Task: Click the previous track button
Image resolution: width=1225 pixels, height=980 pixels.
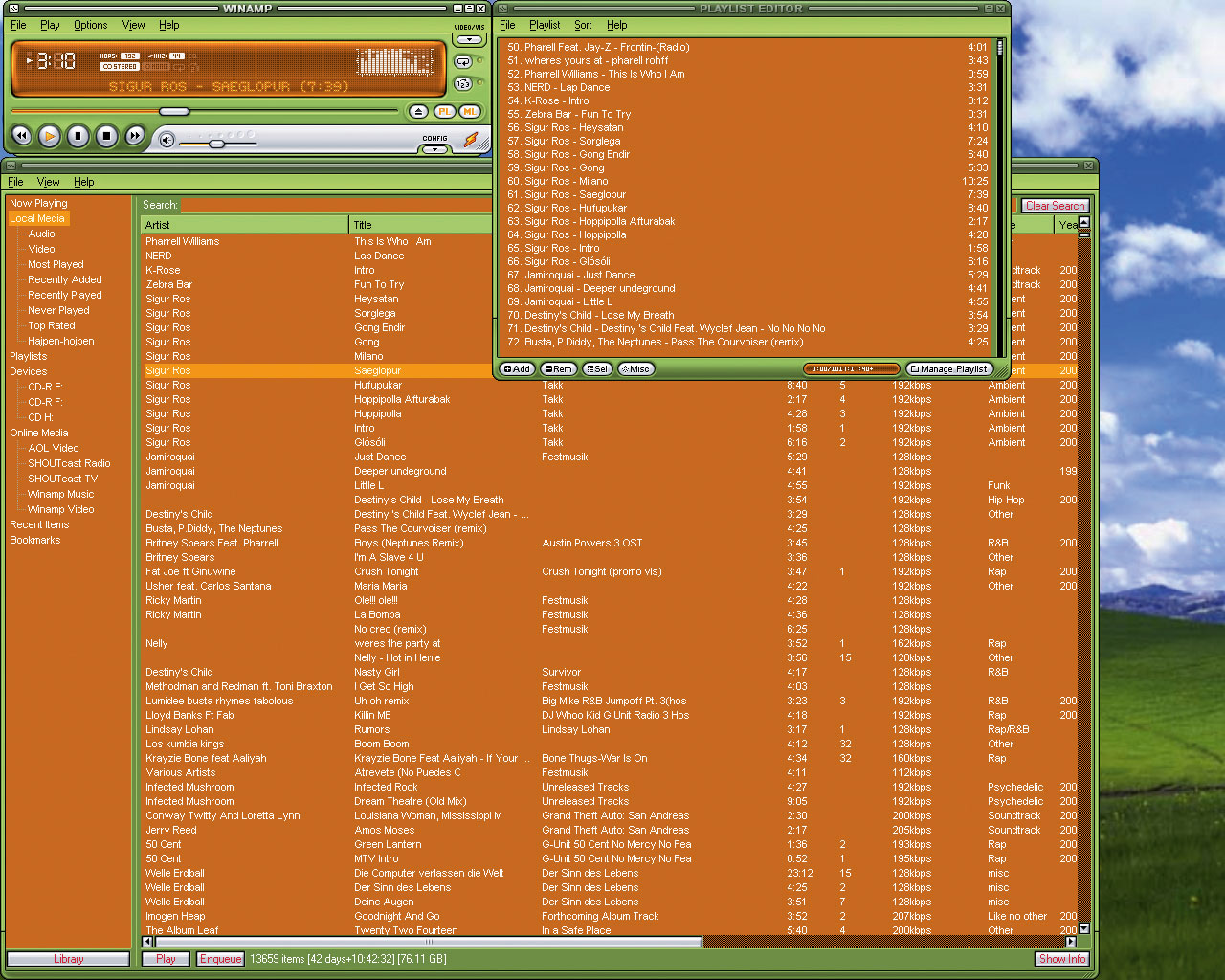Action: (x=21, y=137)
